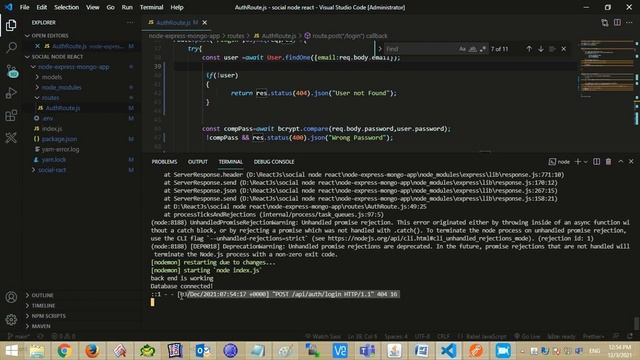Open Source Control view in activity bar
640x360 pixels.
pos(11,71)
